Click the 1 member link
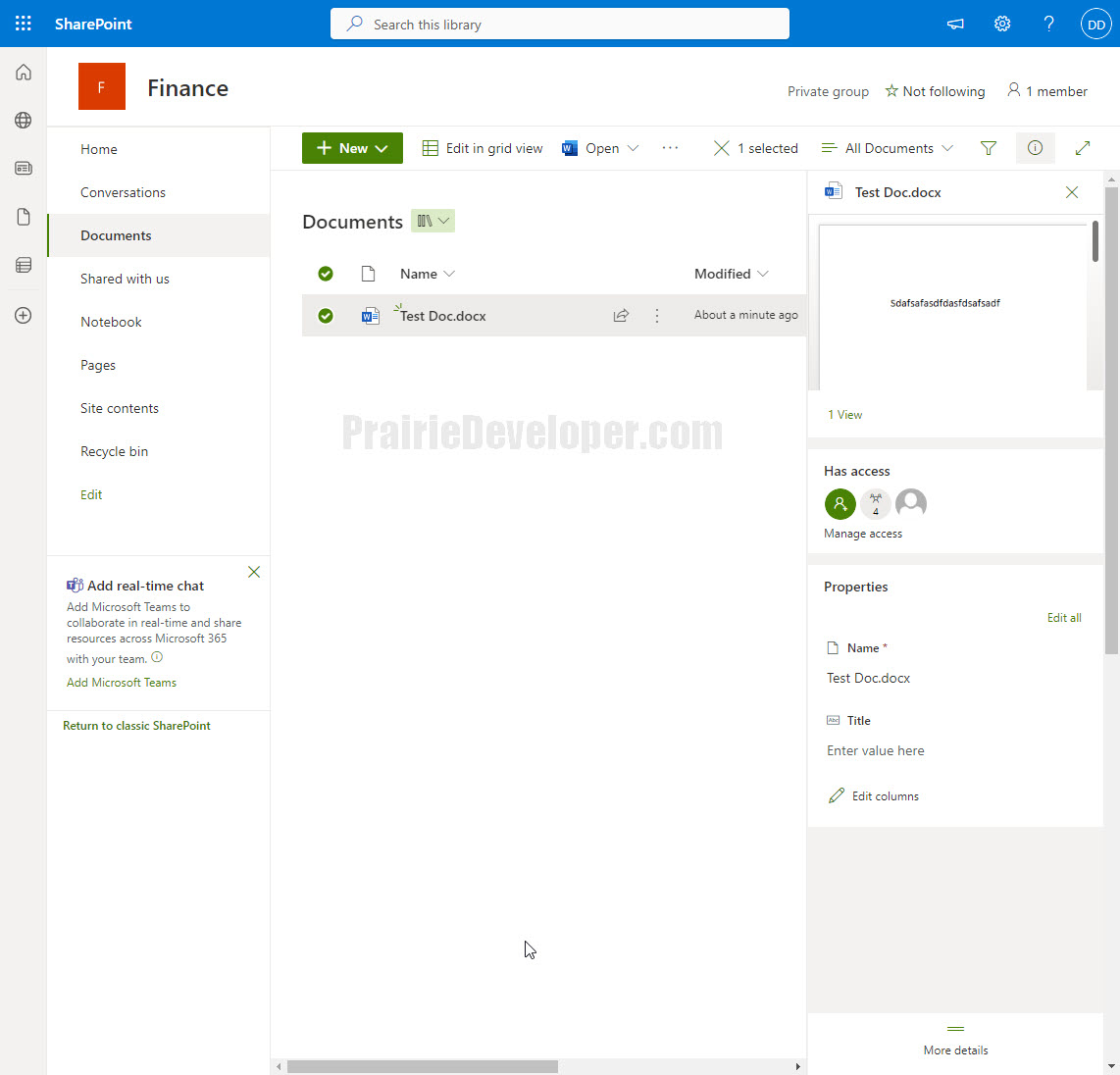 click(x=1047, y=90)
